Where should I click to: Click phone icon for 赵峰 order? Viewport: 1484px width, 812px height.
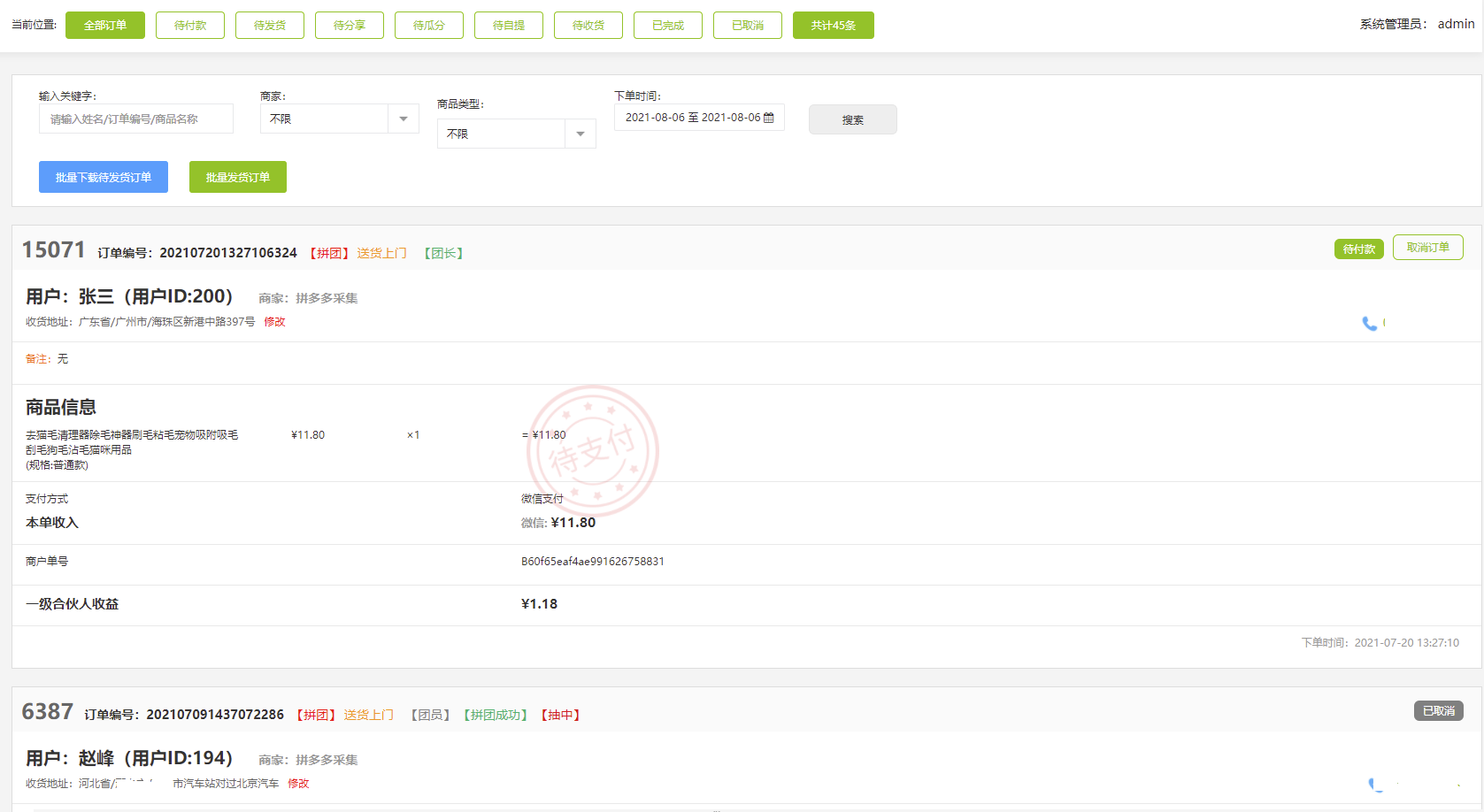coord(1374,785)
